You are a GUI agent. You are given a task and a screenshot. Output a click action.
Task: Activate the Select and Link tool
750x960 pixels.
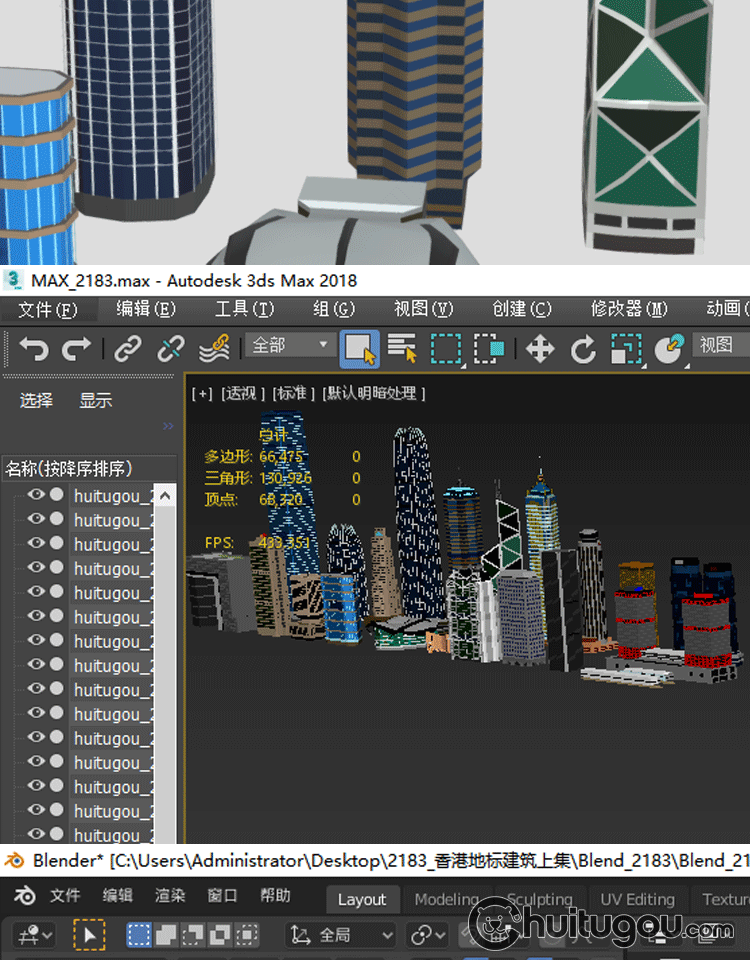tap(127, 348)
